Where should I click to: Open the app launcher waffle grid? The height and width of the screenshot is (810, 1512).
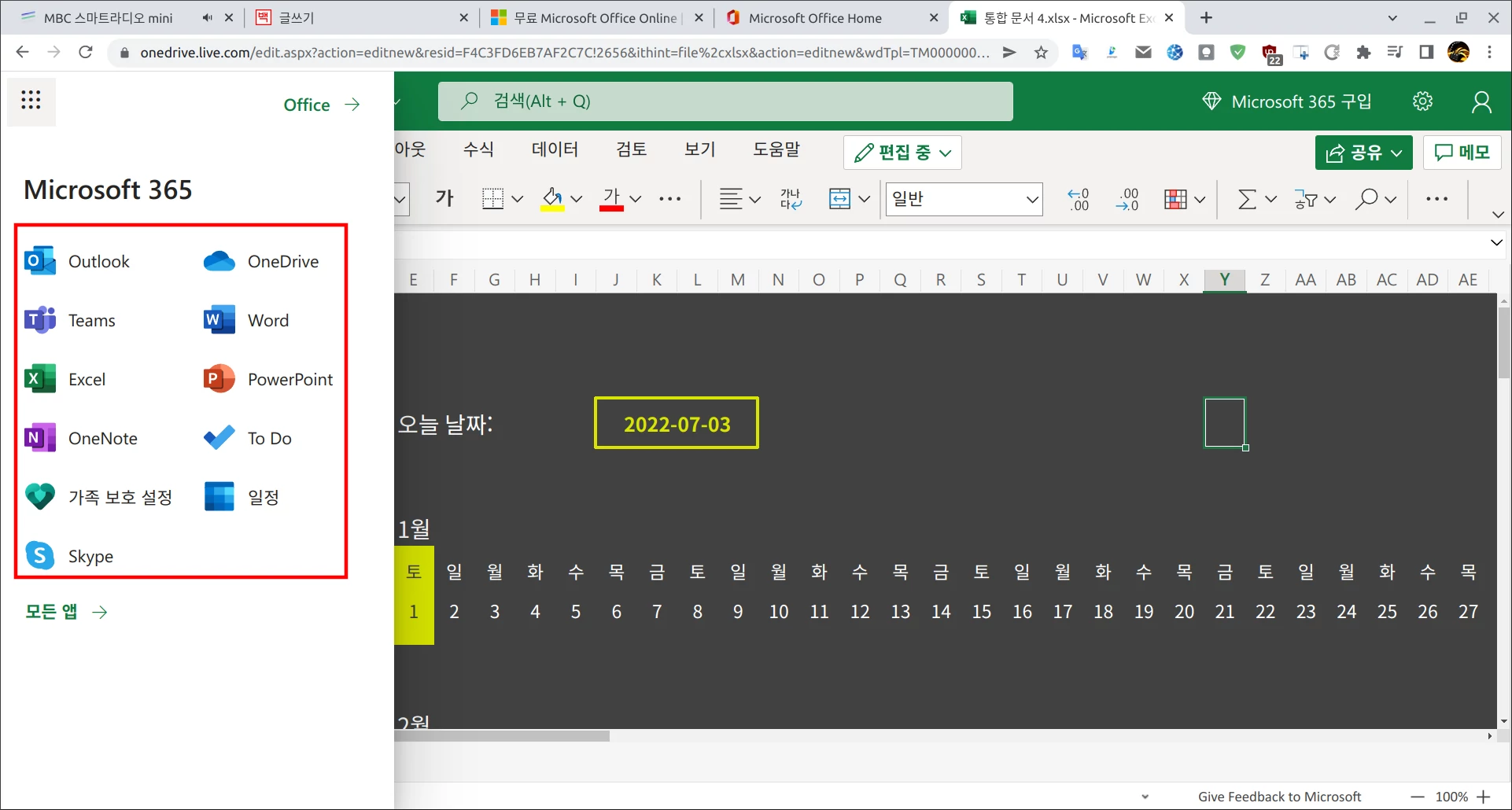(x=31, y=100)
